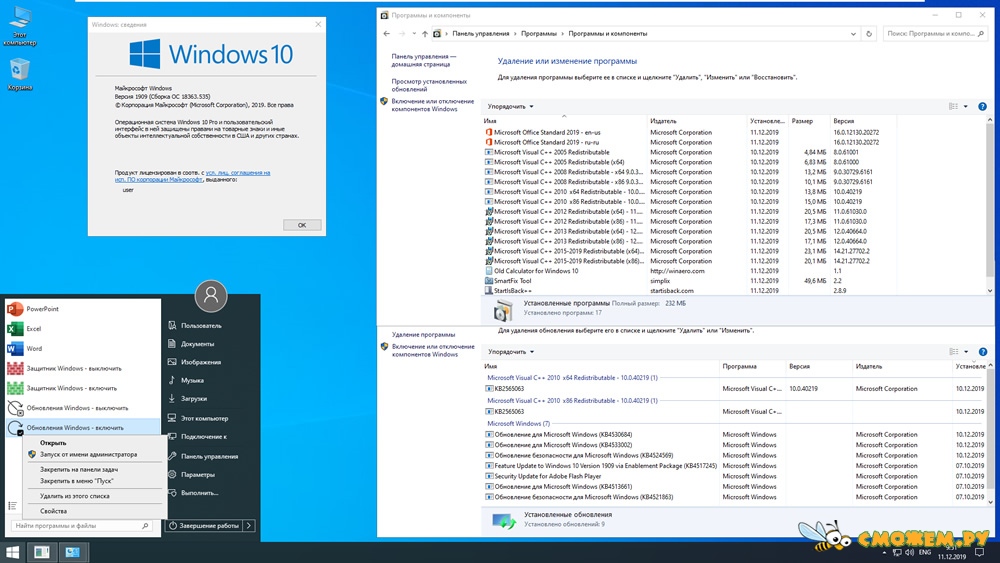Select Закрепить на панели задач
The image size is (1000, 563).
pyautogui.click(x=79, y=469)
